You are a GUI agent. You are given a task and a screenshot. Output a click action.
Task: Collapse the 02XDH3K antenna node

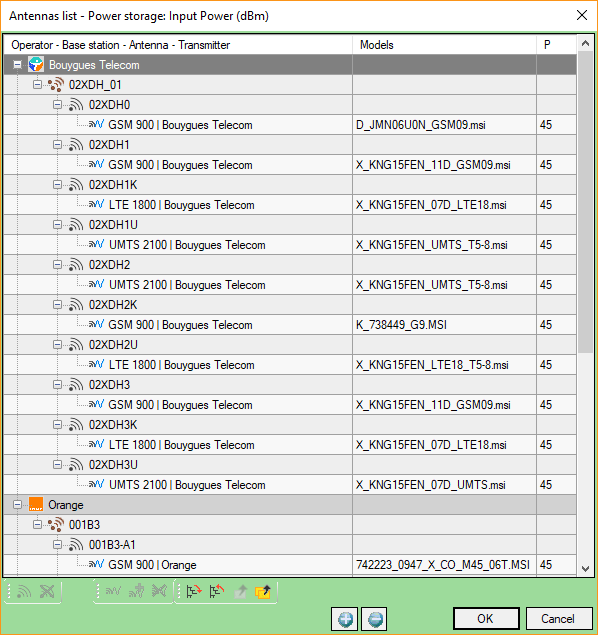pyautogui.click(x=57, y=425)
